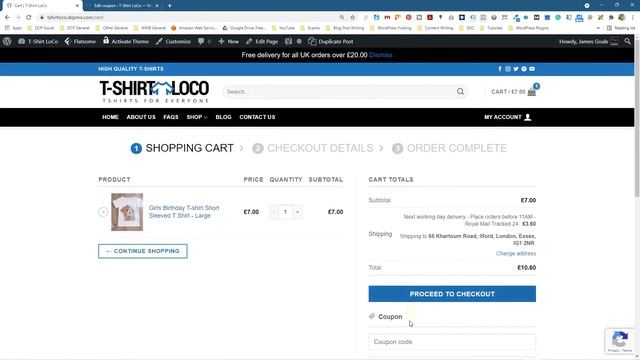Image resolution: width=640 pixels, height=360 pixels.
Task: Click the Proceed to Checkout button
Action: point(452,294)
